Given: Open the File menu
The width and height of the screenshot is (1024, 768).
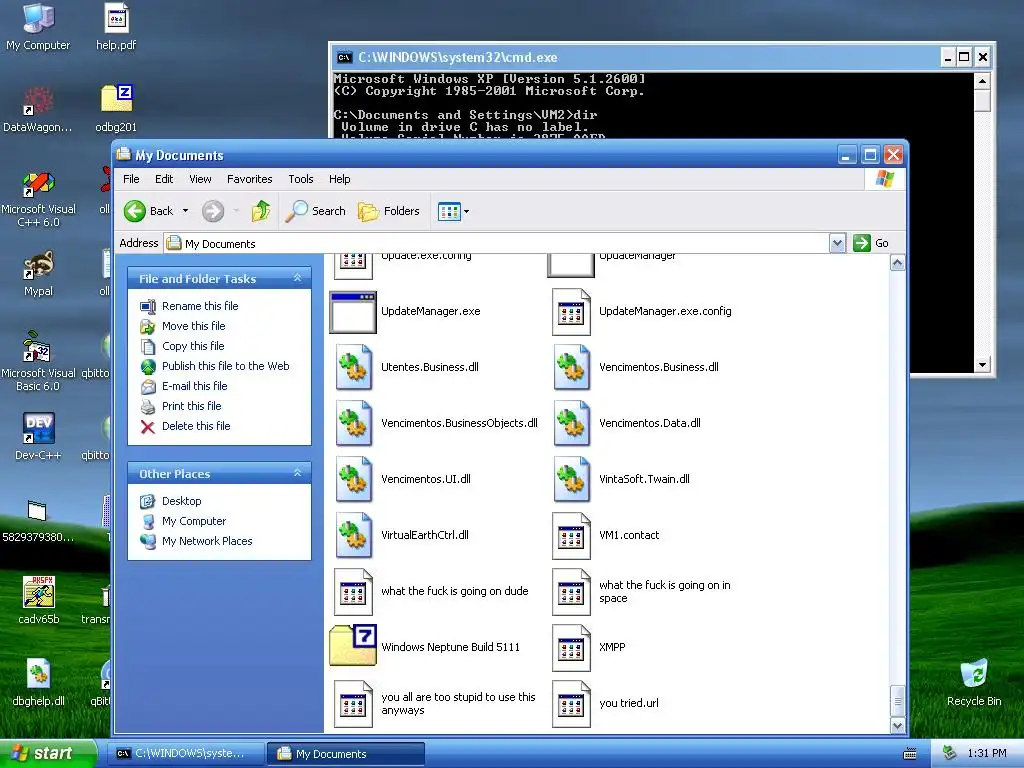Looking at the screenshot, I should click(131, 179).
